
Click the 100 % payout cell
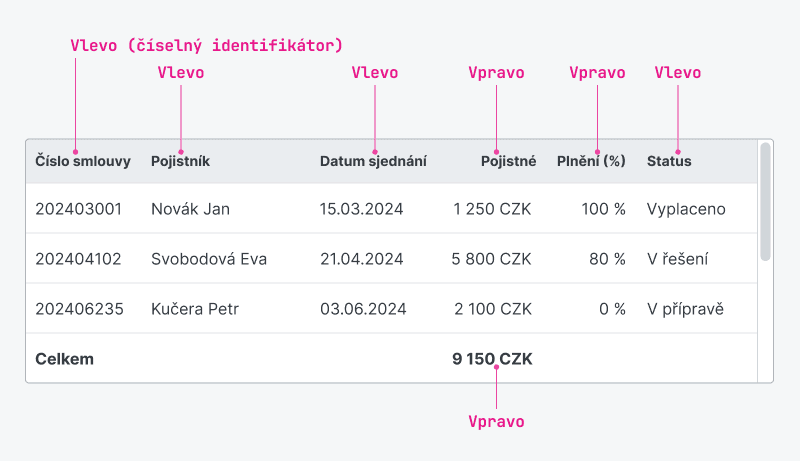(x=603, y=209)
